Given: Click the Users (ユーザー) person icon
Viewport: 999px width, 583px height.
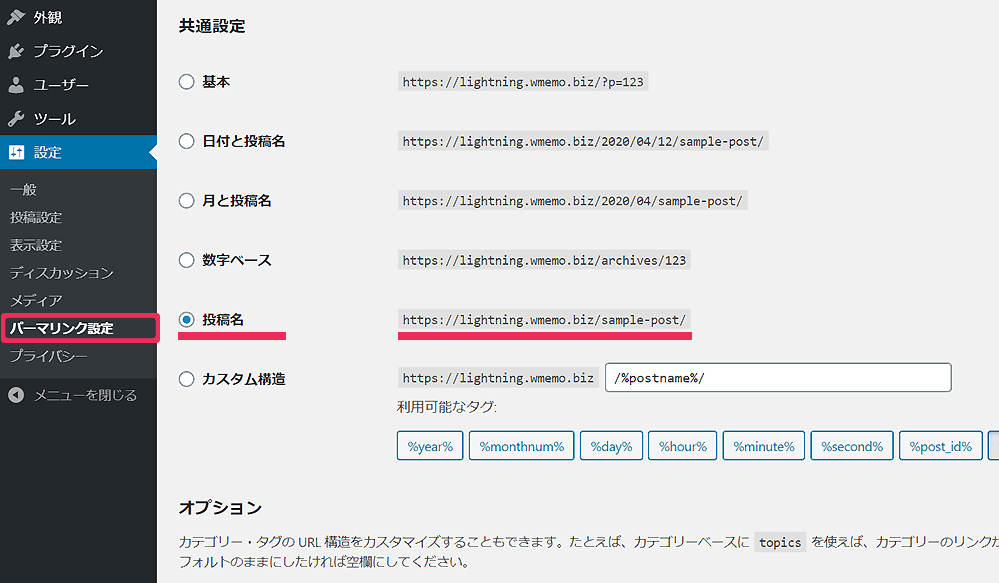Looking at the screenshot, I should (x=16, y=85).
